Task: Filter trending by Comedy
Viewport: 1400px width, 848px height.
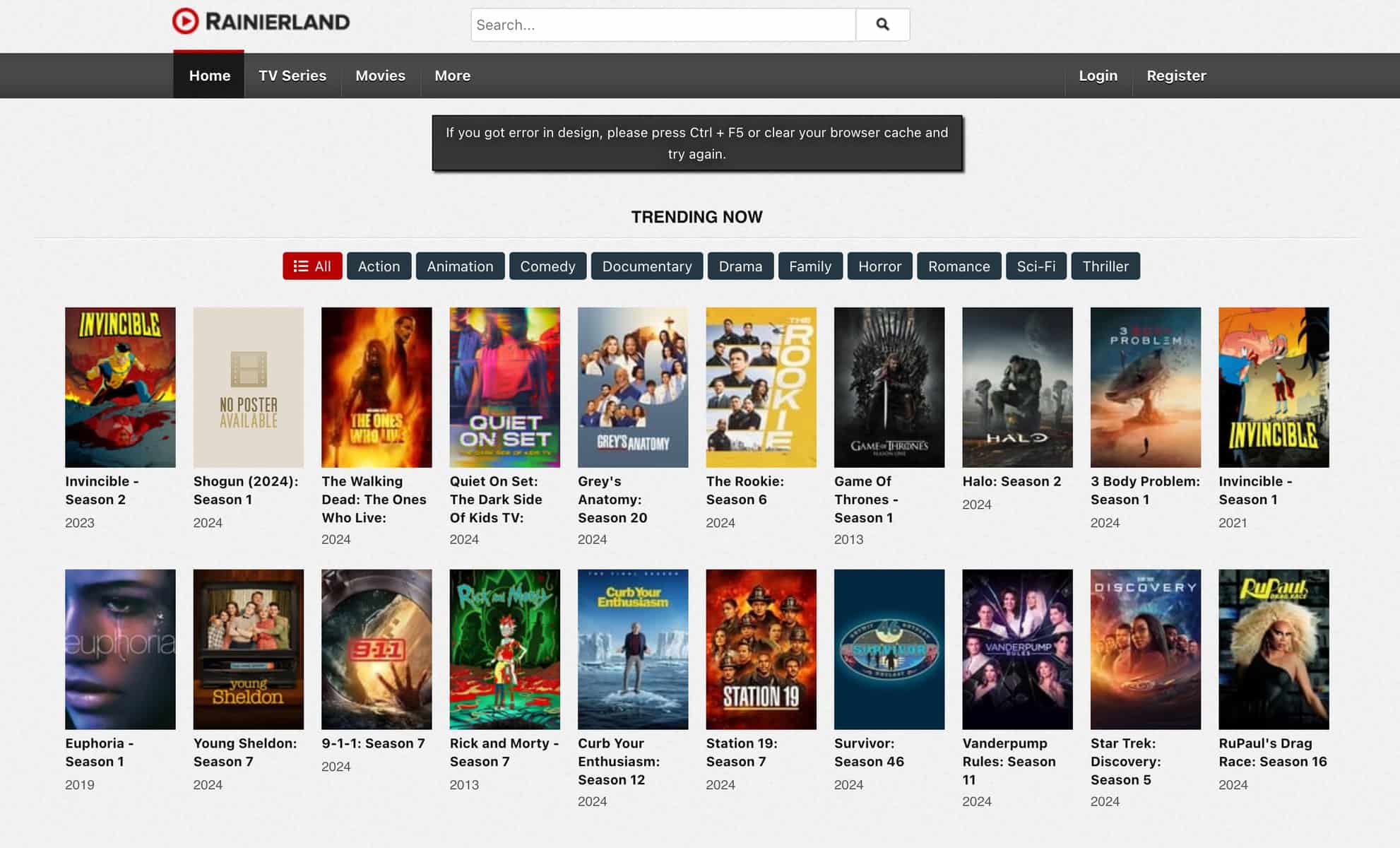Action: click(x=547, y=266)
